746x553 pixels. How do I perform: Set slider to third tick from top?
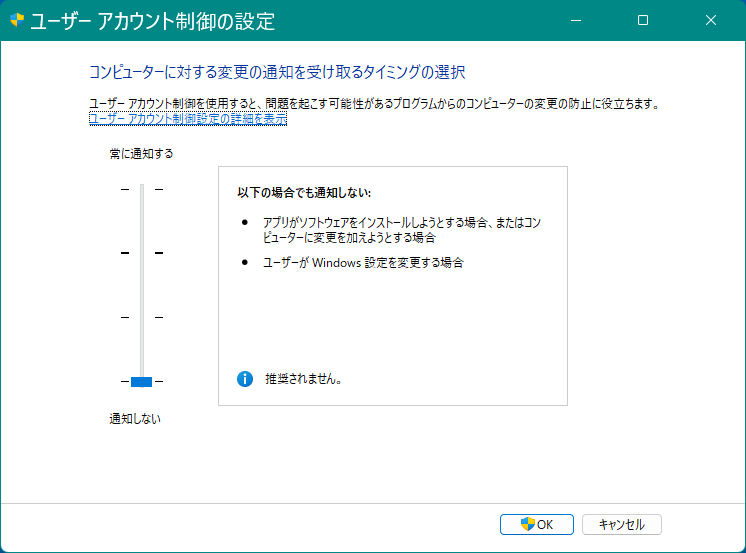pos(142,317)
